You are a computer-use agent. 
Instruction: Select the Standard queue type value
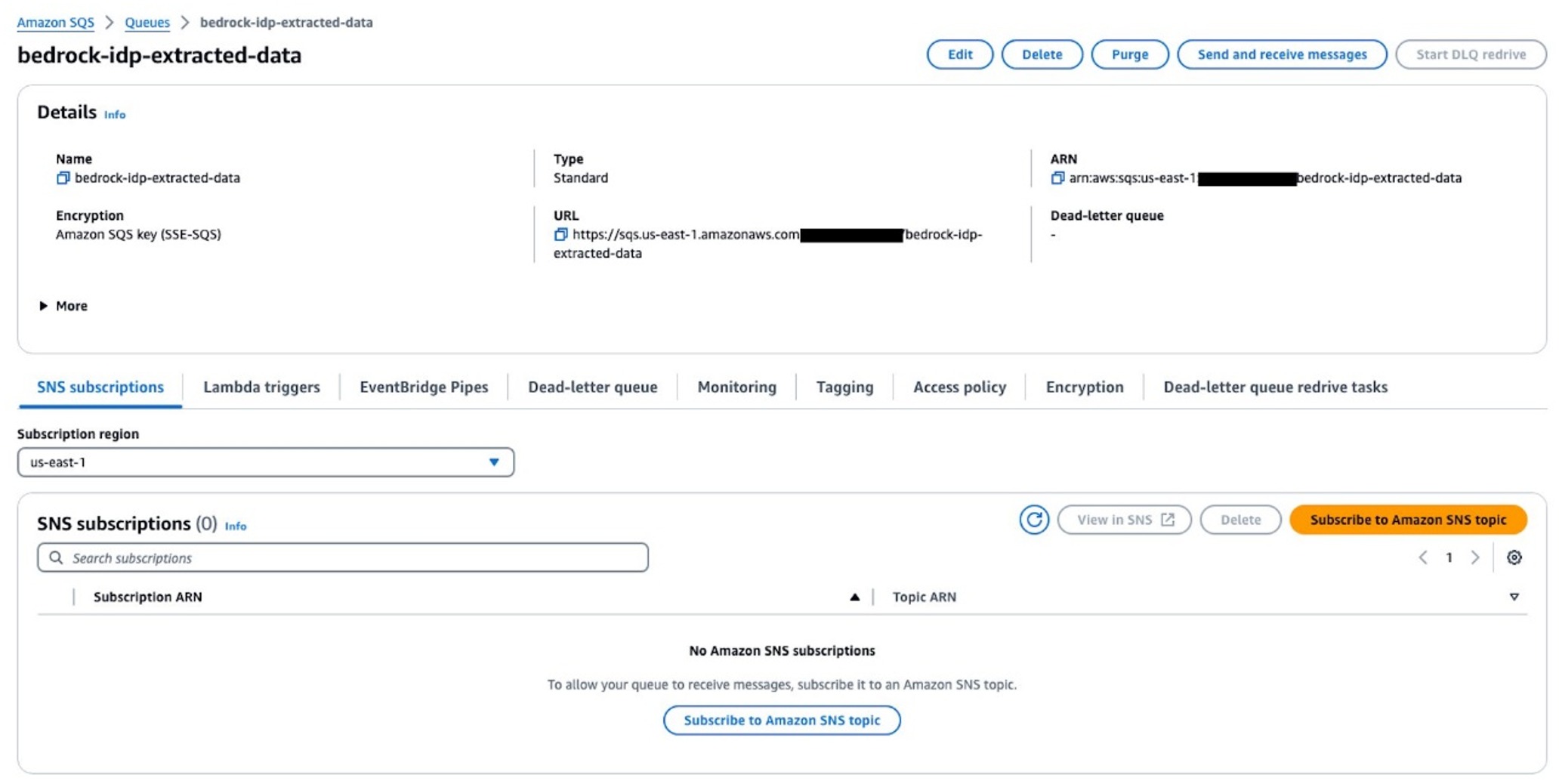tap(581, 178)
